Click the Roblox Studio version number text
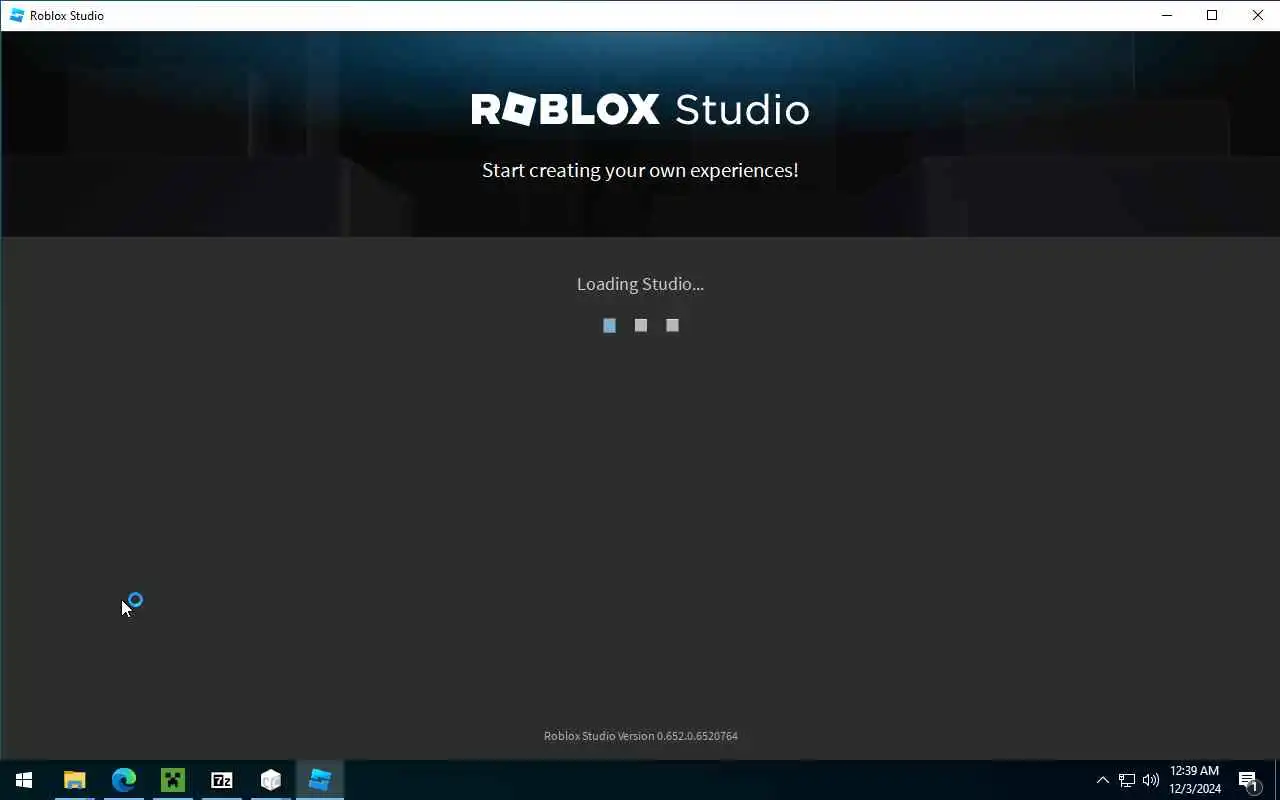1280x800 pixels. [640, 736]
